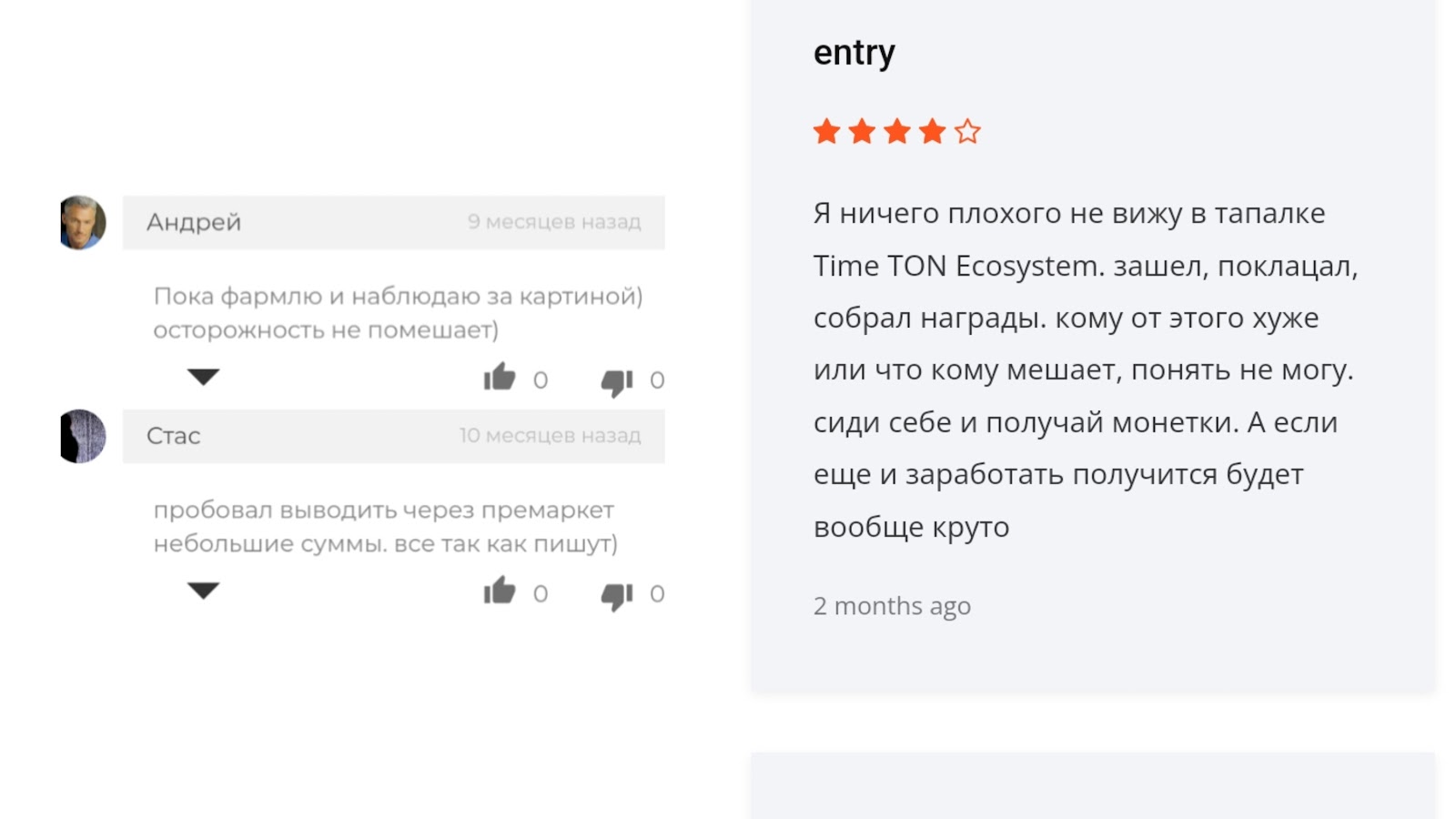Click the third filled rating star
This screenshot has height=819, width=1456.
pos(897,132)
